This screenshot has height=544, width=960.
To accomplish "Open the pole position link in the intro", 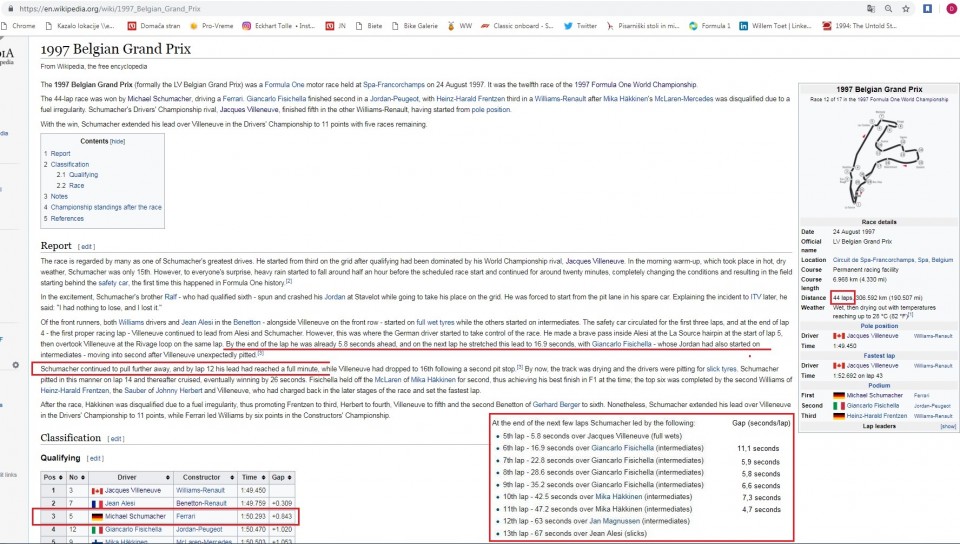I will (490, 110).
